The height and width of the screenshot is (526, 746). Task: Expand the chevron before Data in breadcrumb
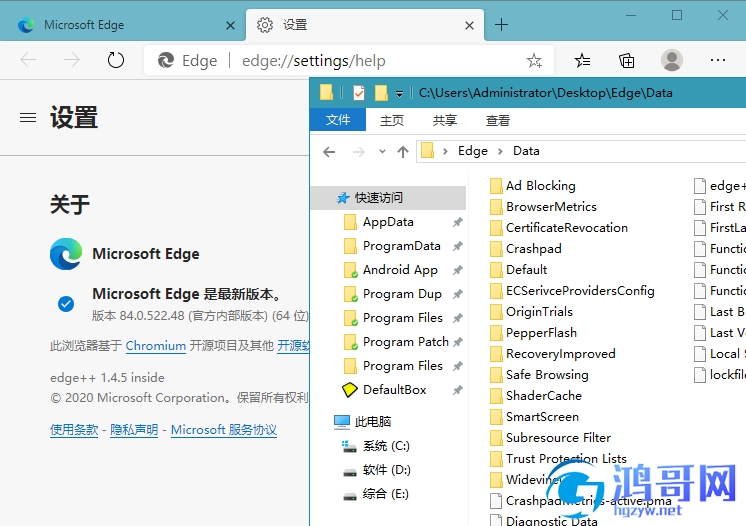[501, 151]
